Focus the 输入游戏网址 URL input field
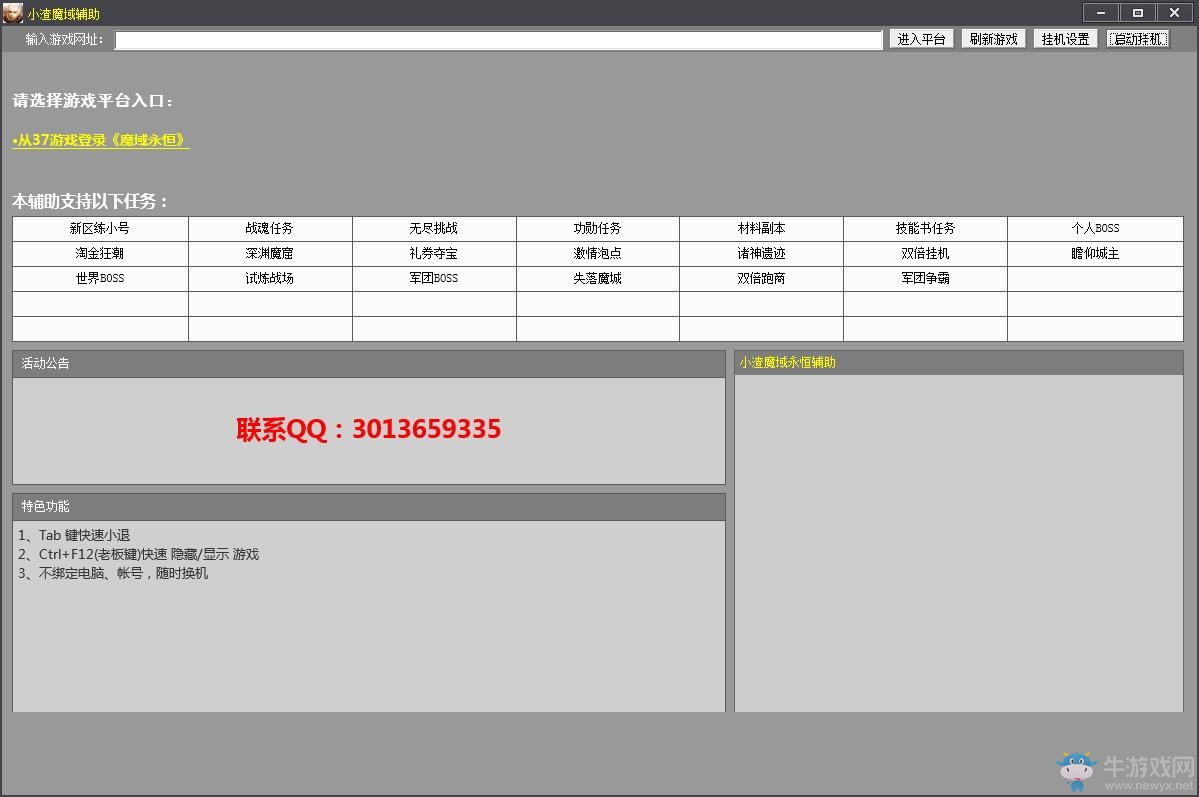 tap(499, 40)
